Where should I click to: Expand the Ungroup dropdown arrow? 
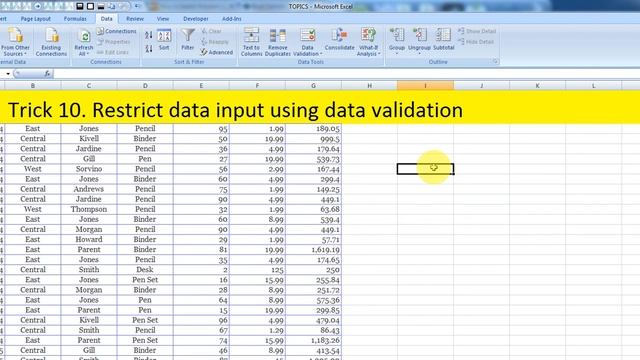point(419,53)
